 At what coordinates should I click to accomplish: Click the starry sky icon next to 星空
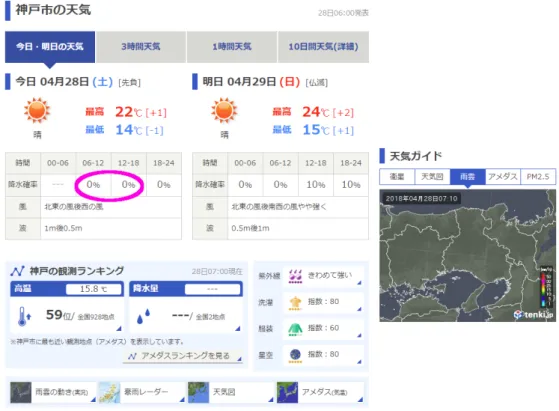(x=295, y=355)
